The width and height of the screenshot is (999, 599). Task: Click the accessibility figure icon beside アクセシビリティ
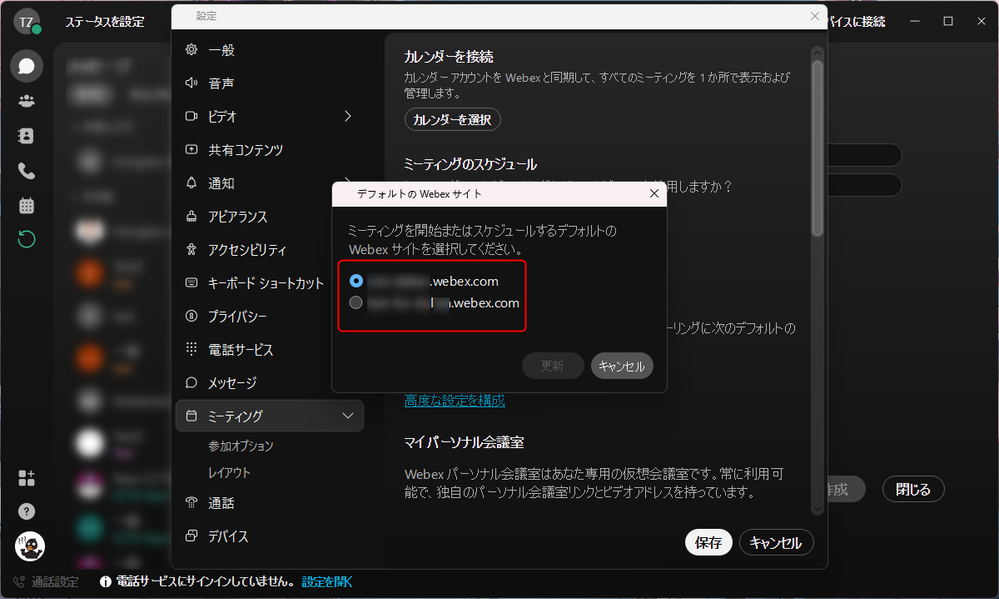[191, 249]
